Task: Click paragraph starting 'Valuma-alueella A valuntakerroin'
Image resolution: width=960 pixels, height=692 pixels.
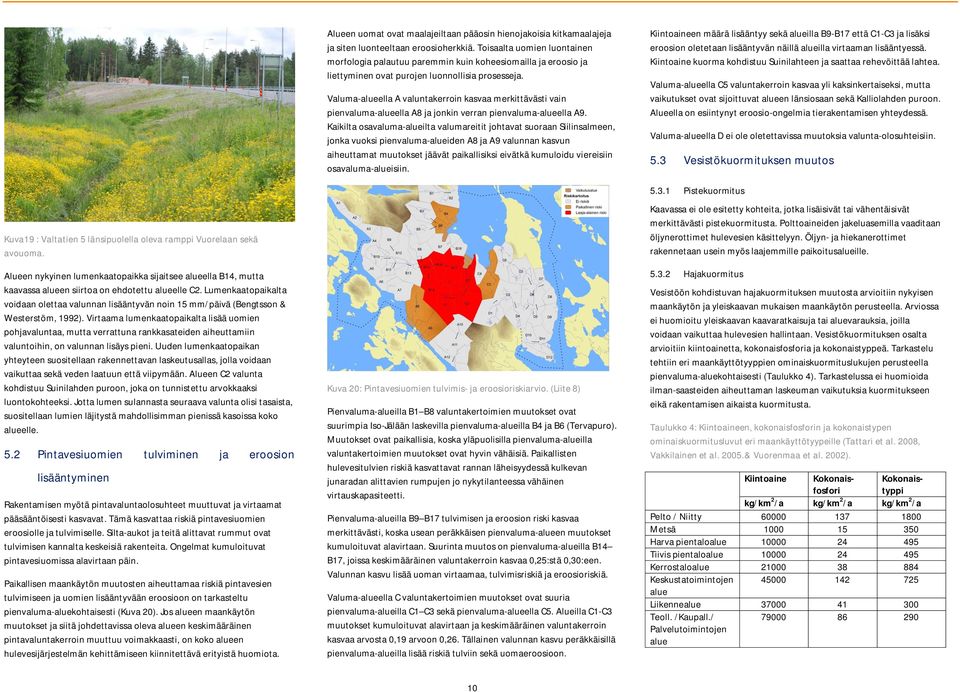Action: click(471, 134)
